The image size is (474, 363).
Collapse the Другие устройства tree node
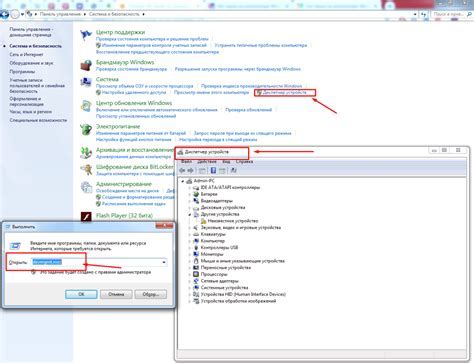pos(190,214)
